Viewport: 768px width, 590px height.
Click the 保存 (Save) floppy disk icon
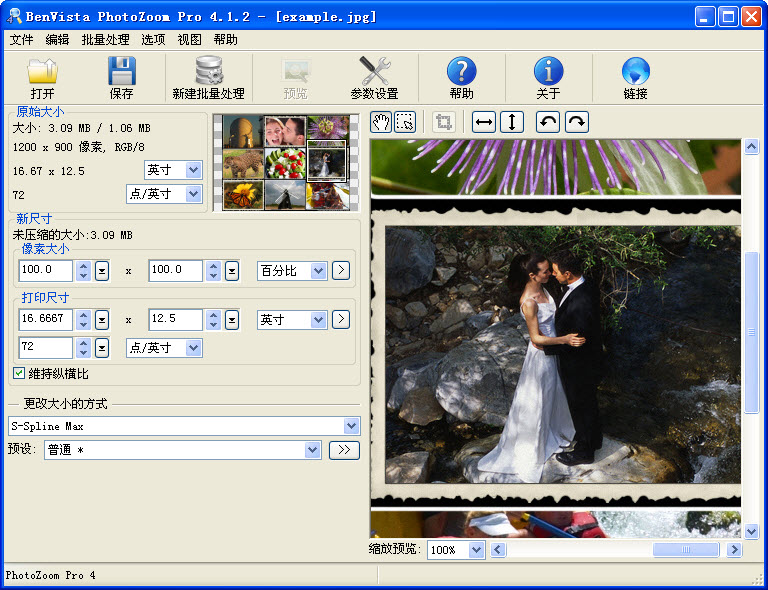click(x=121, y=72)
